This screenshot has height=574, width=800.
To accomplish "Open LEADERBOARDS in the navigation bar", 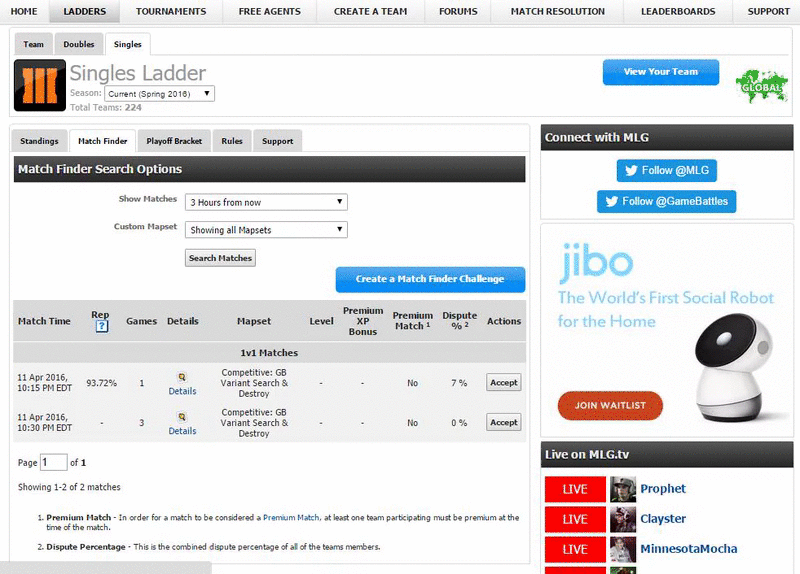I will tap(678, 11).
